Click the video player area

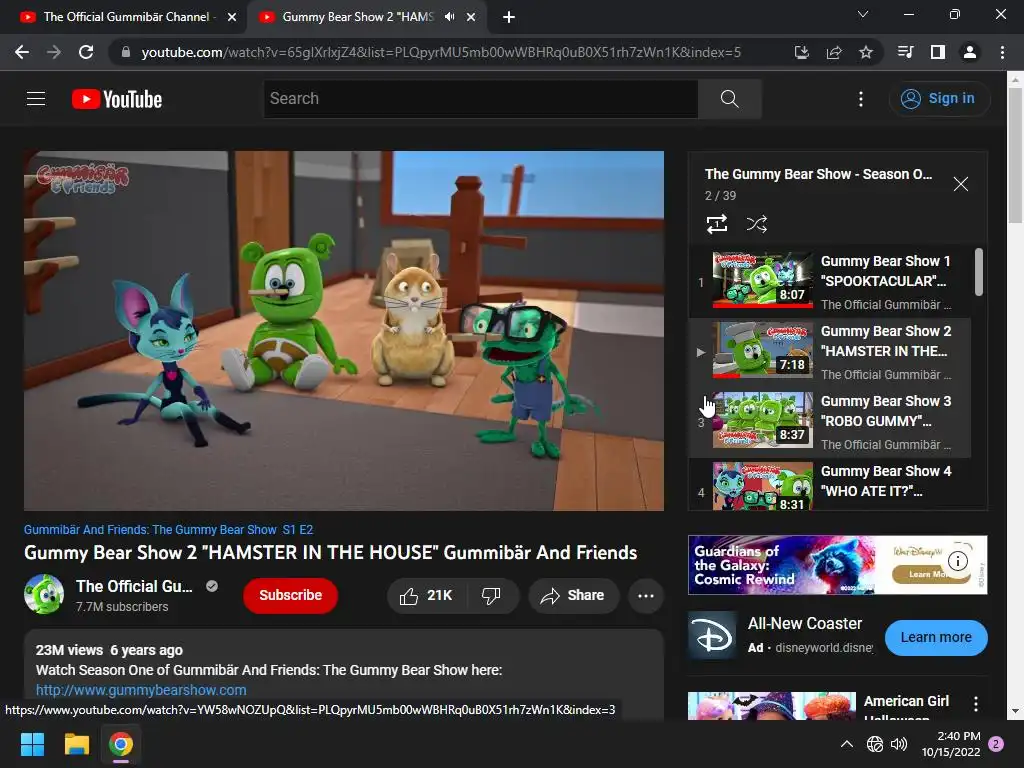344,330
